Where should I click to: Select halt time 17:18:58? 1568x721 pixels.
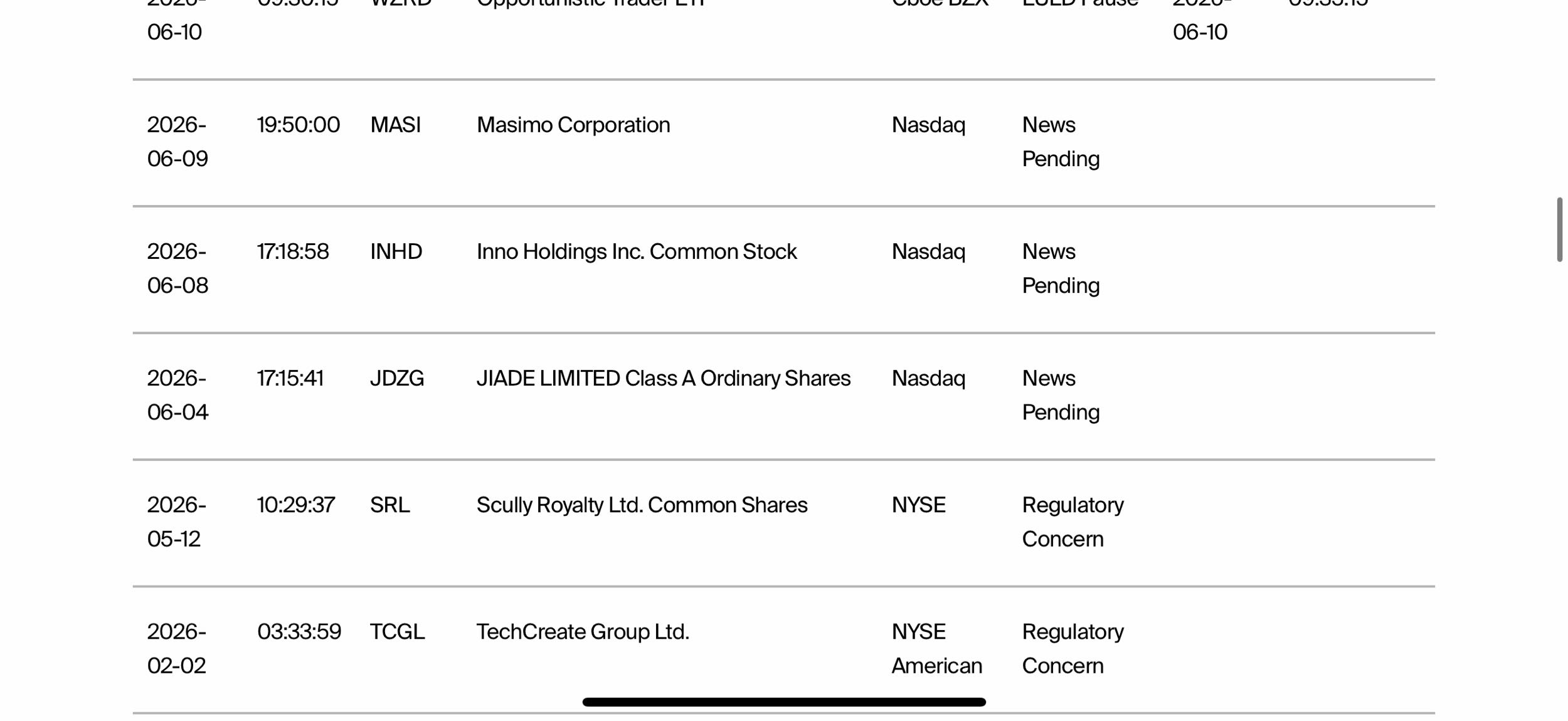pyautogui.click(x=293, y=251)
